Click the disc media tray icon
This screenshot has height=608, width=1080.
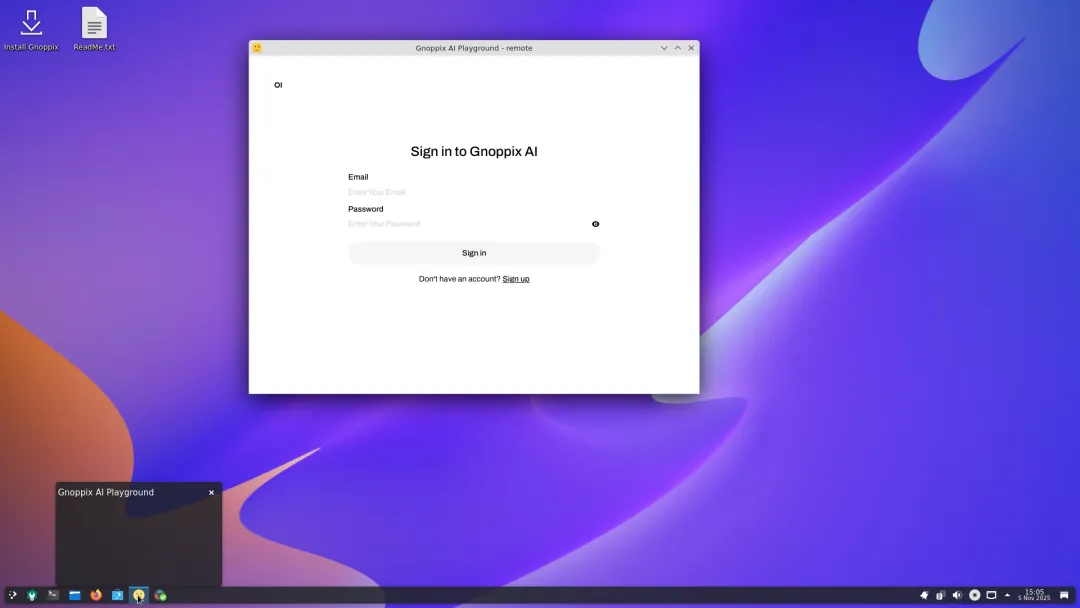point(975,595)
